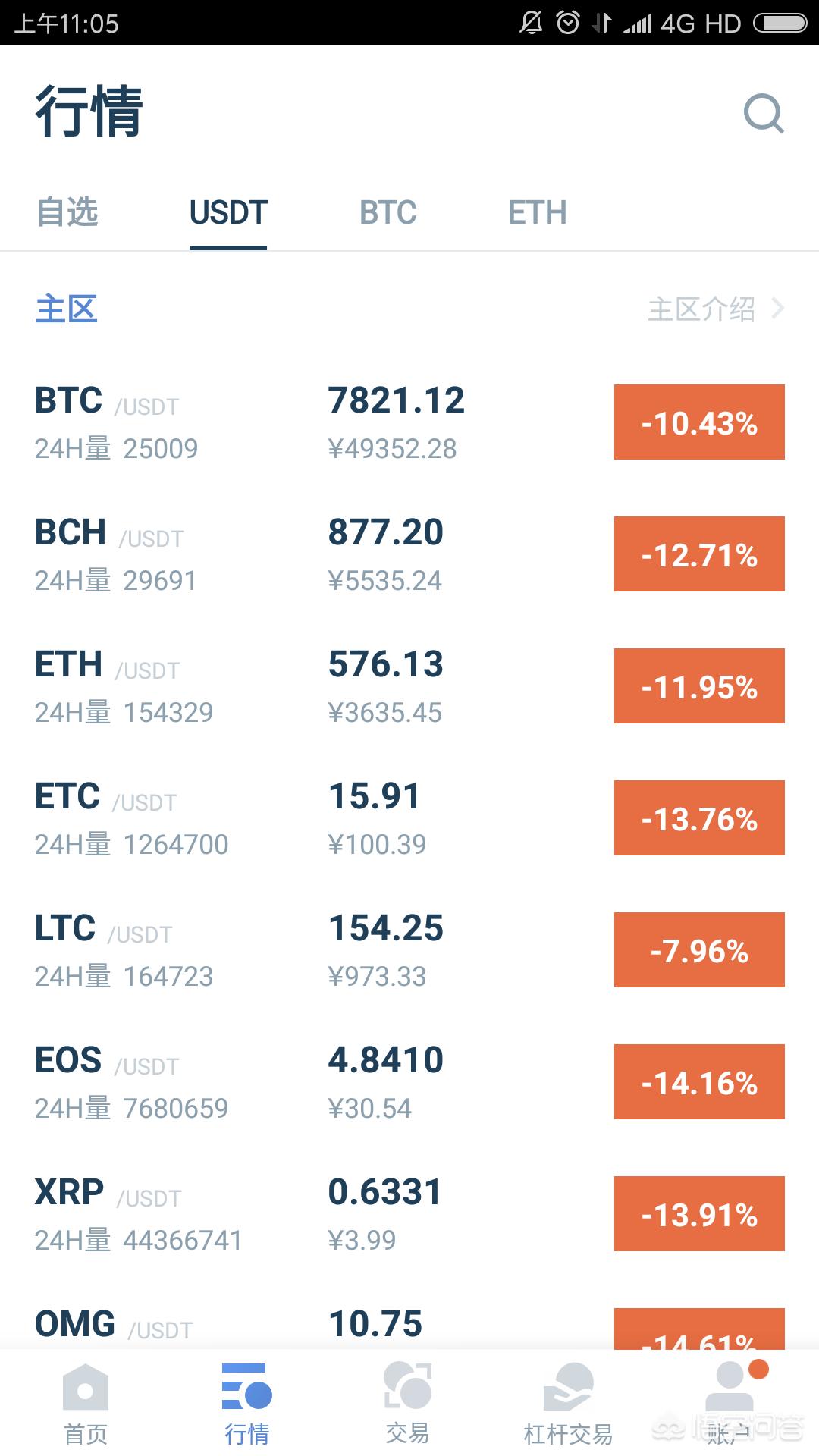
Task: Select the USDT market tab
Action: tap(228, 212)
